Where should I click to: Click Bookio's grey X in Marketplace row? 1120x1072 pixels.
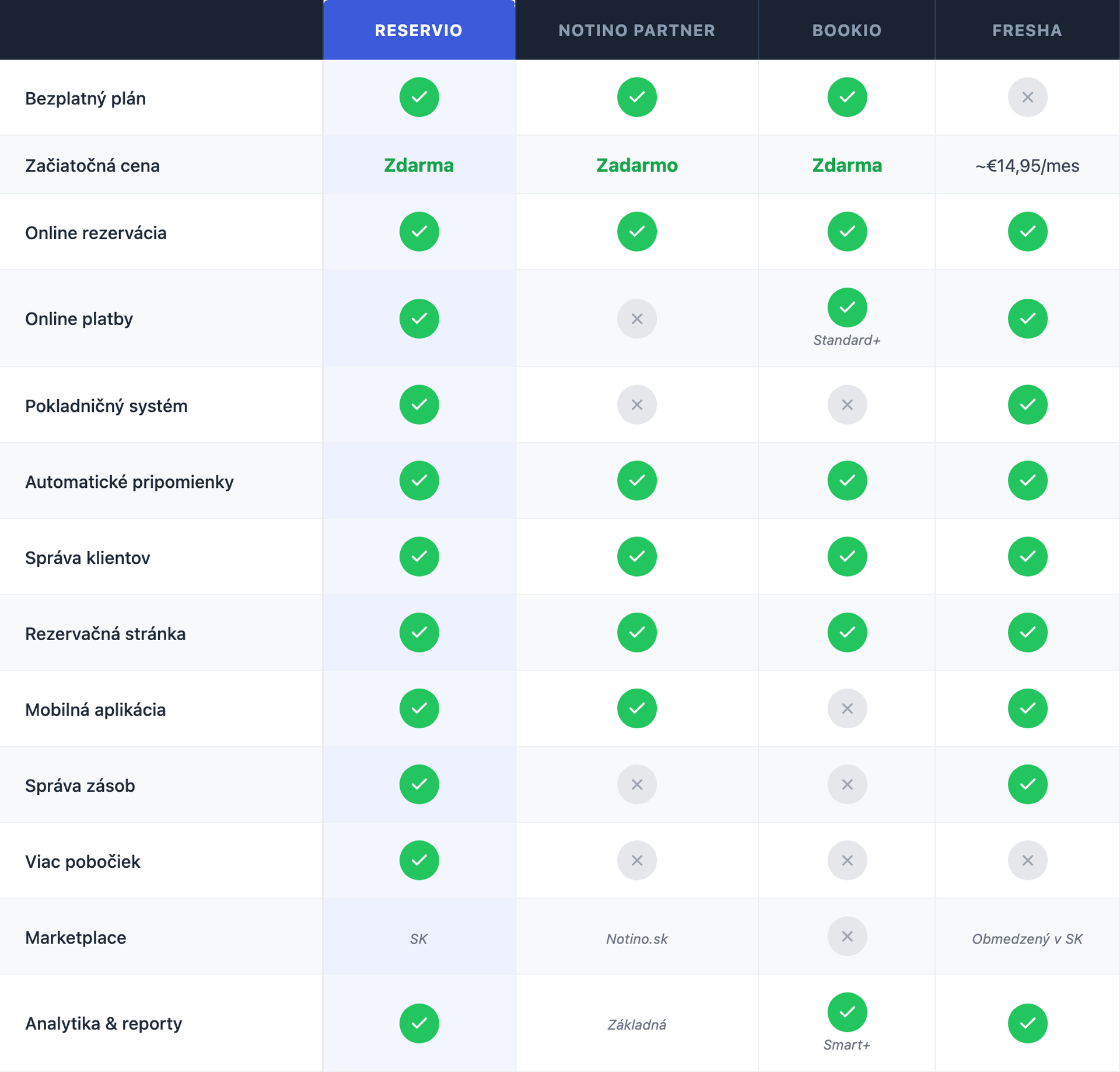pos(847,936)
